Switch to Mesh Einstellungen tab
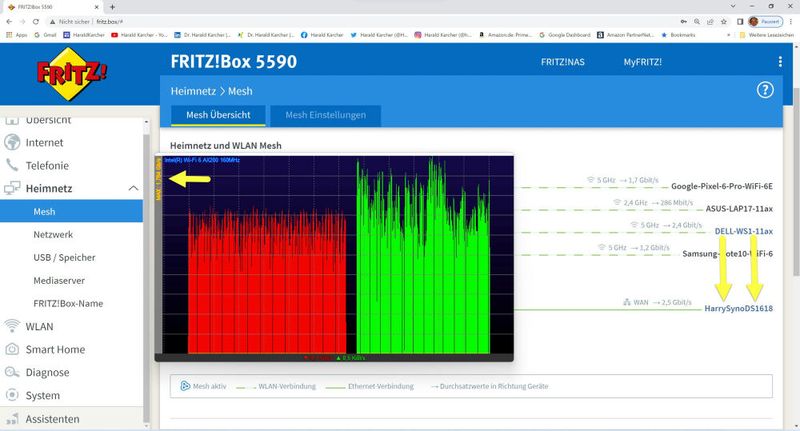This screenshot has width=800, height=431. tap(326, 115)
